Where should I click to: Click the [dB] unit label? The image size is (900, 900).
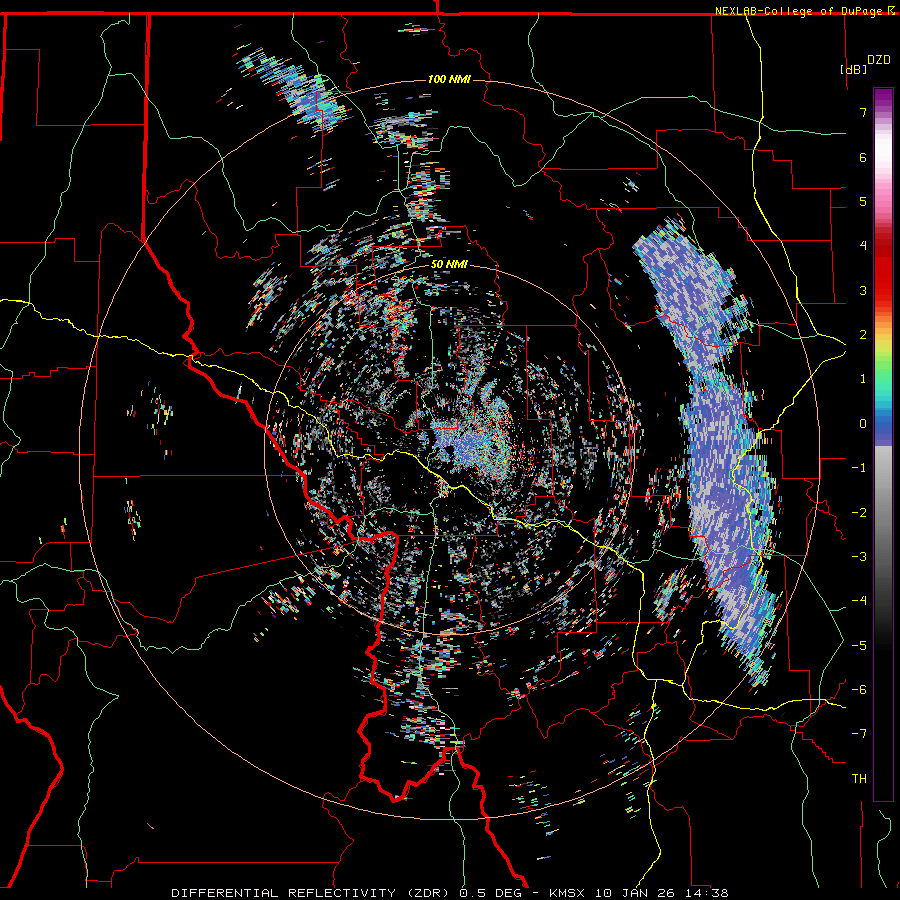coord(853,69)
